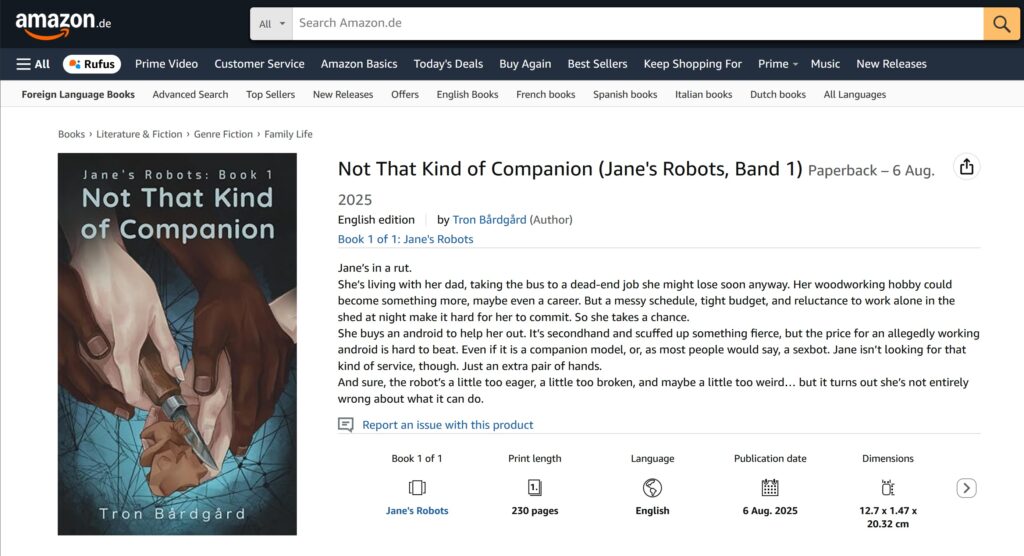Click the share icon beside the title
The height and width of the screenshot is (556, 1024).
(966, 167)
